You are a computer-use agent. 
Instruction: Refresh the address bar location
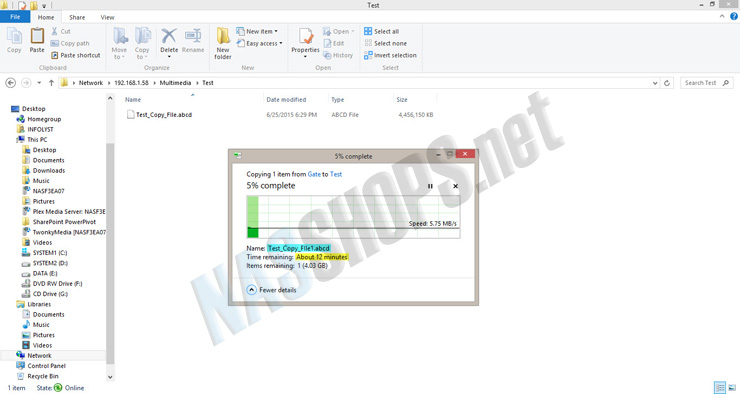point(667,83)
